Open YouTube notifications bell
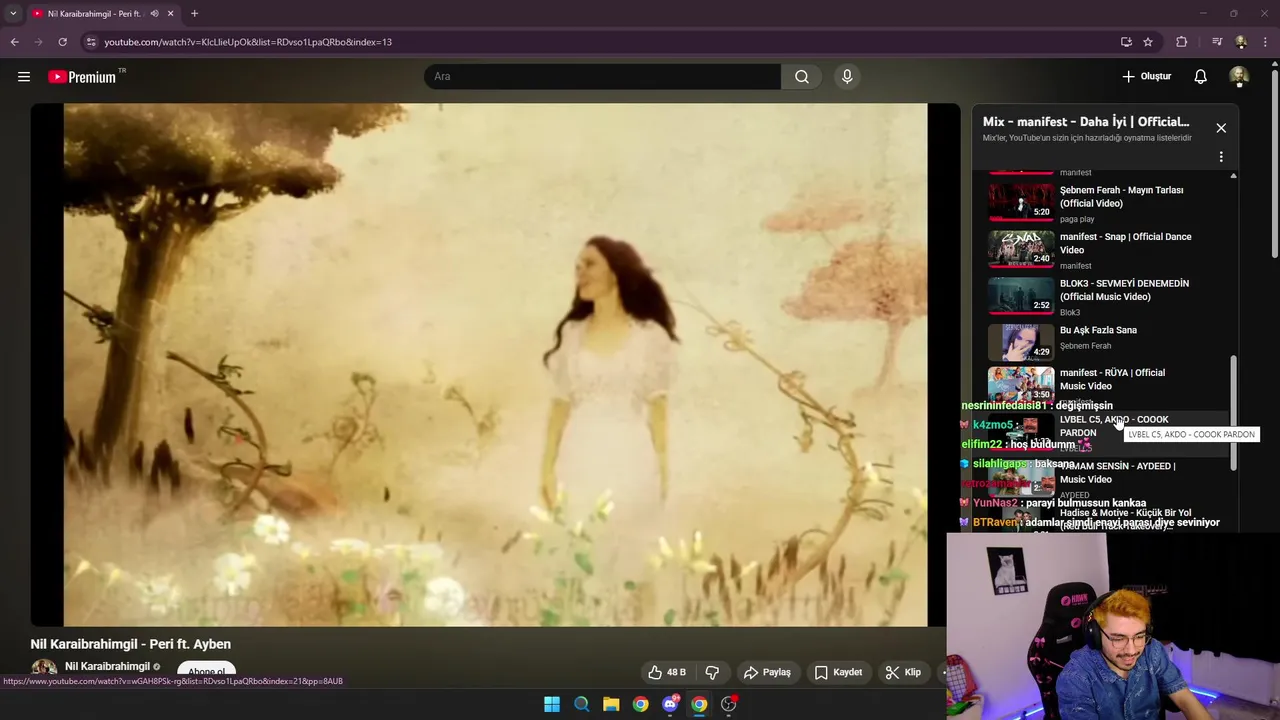1280x720 pixels. [1201, 76]
